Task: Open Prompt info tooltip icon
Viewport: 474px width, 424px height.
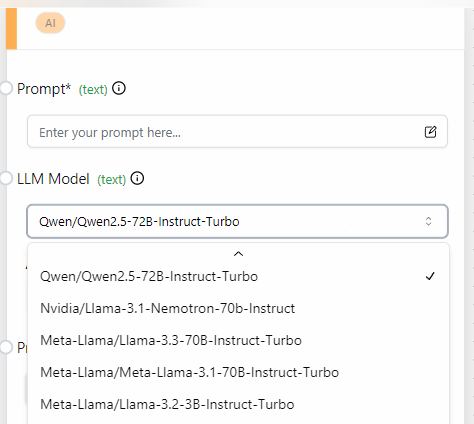Action: point(119,88)
